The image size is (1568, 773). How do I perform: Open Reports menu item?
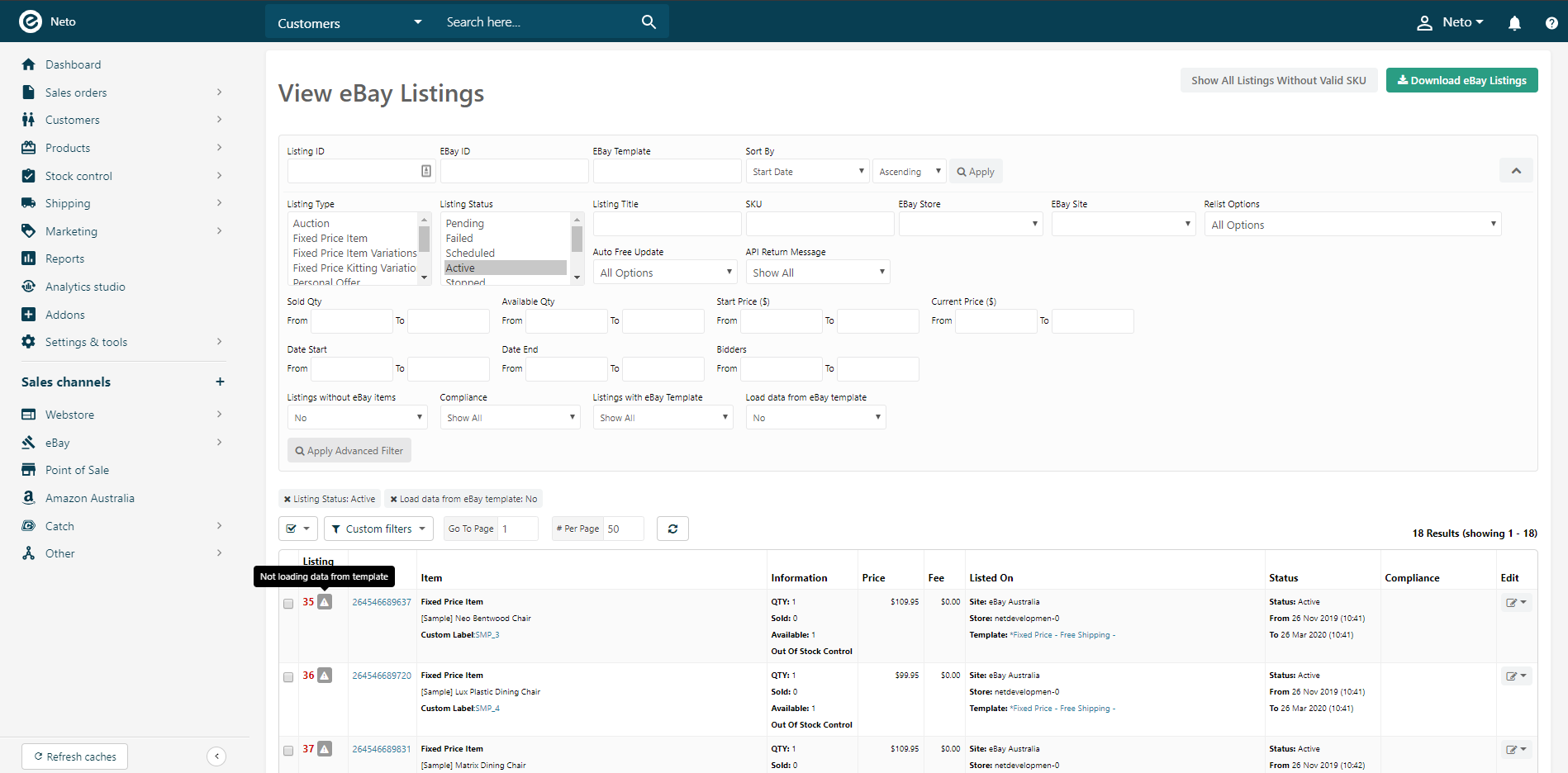pos(64,258)
